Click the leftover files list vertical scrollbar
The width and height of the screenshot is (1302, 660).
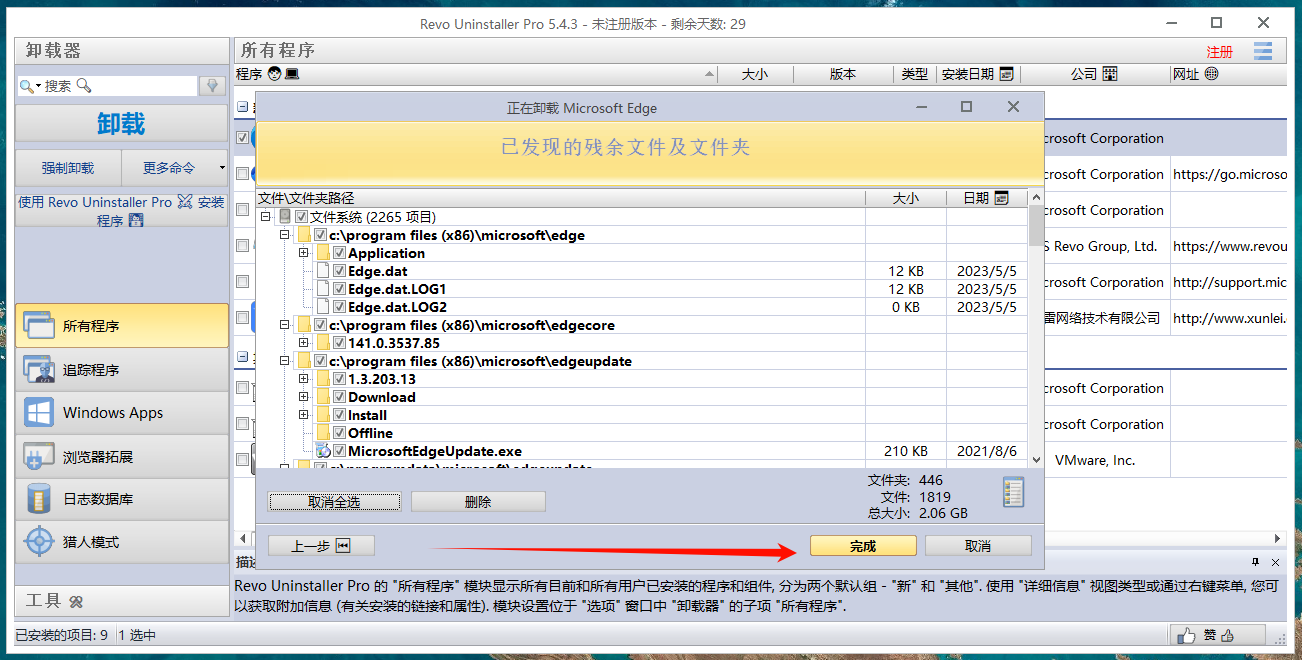point(1036,330)
